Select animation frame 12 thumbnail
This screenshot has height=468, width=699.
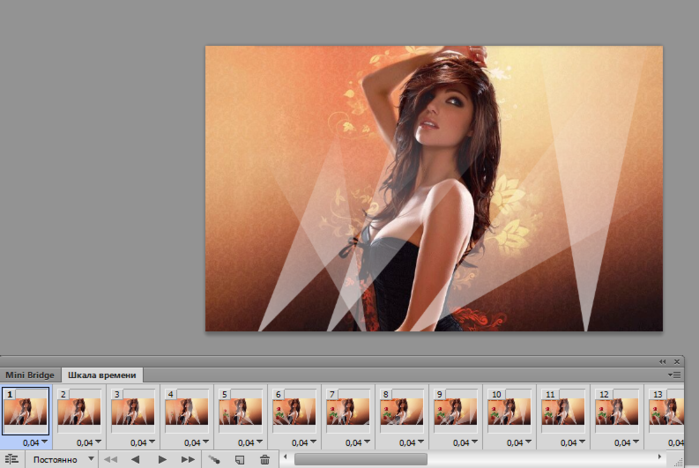coord(617,411)
